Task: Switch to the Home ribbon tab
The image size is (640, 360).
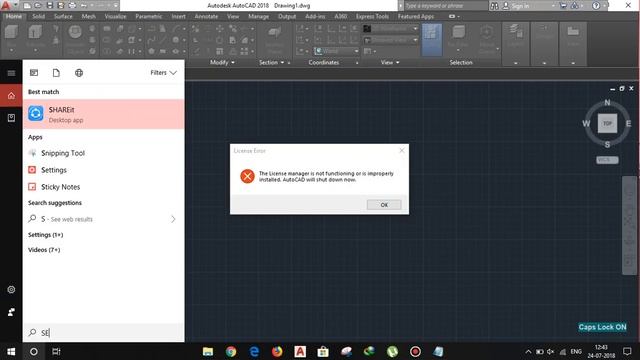Action: coord(13,16)
